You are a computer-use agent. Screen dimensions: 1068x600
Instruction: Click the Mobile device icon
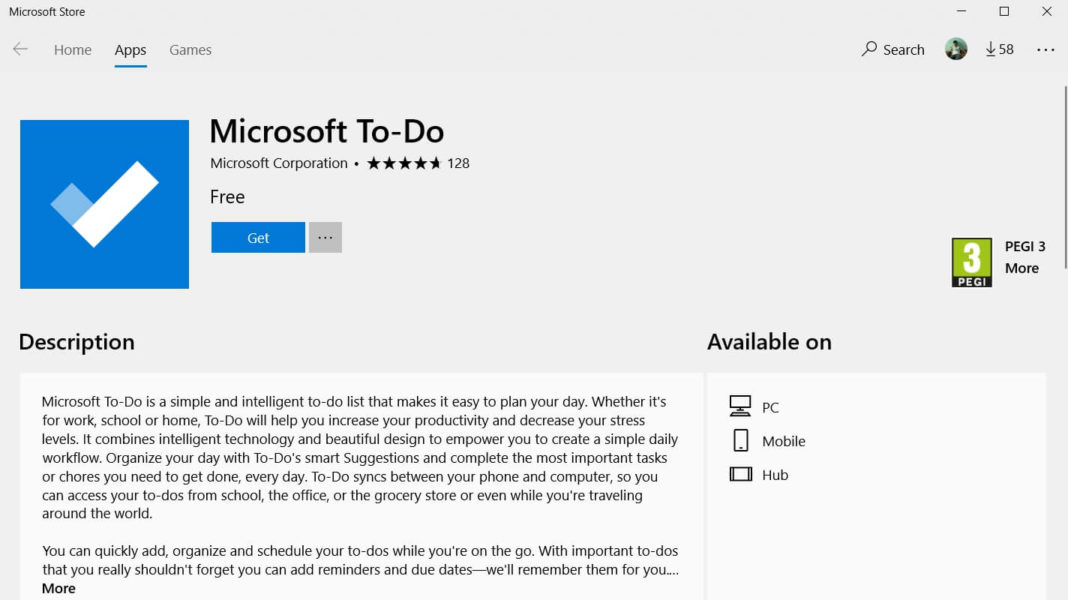[x=740, y=441]
